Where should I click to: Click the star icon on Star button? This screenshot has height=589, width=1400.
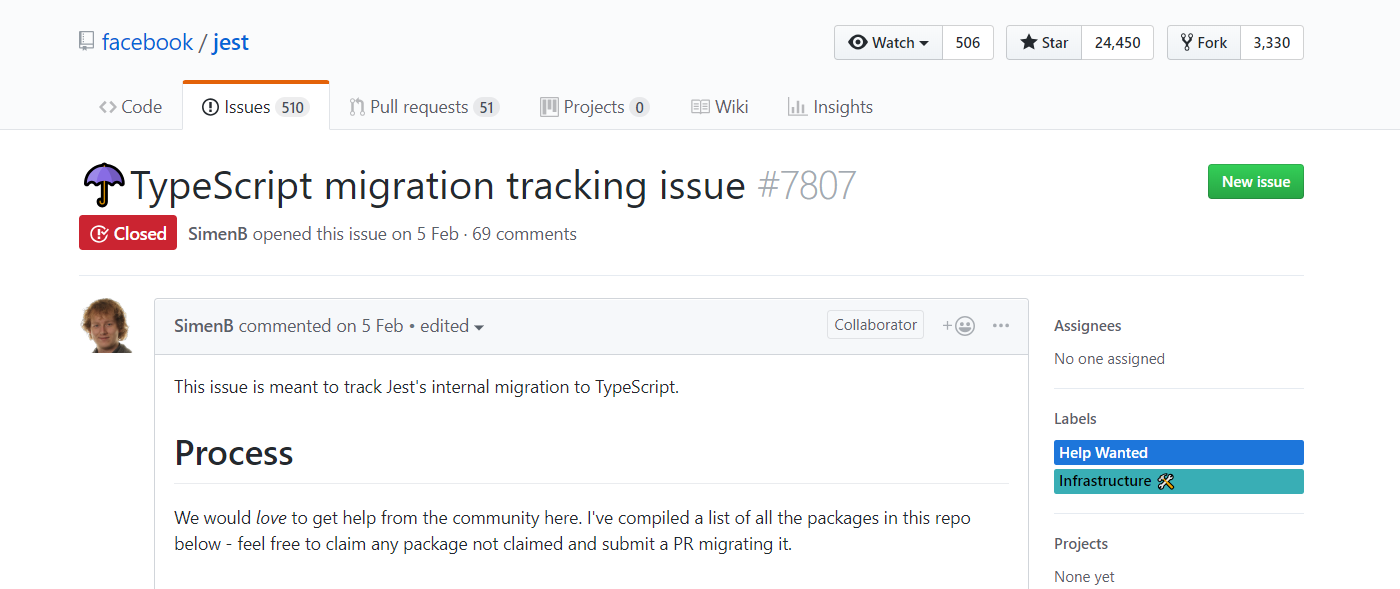click(x=1029, y=43)
